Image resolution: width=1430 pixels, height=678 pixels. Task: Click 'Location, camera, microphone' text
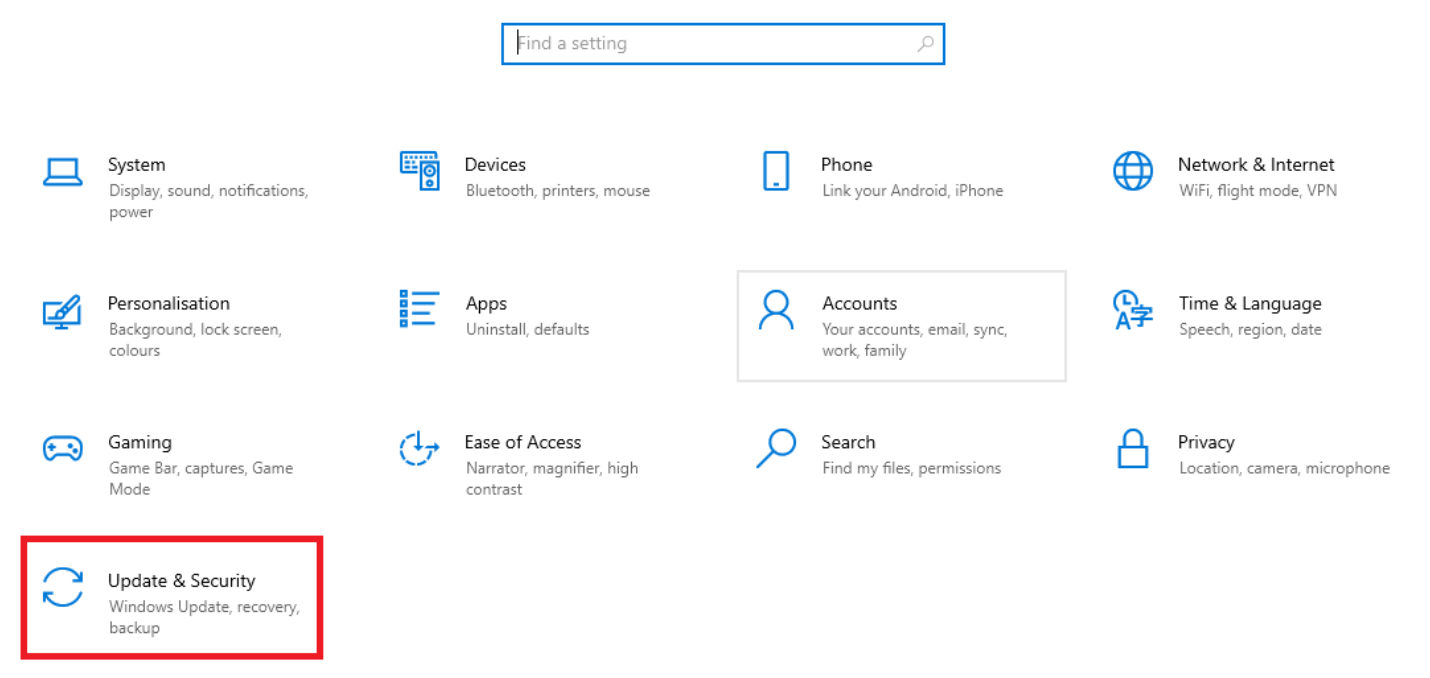tap(1284, 468)
